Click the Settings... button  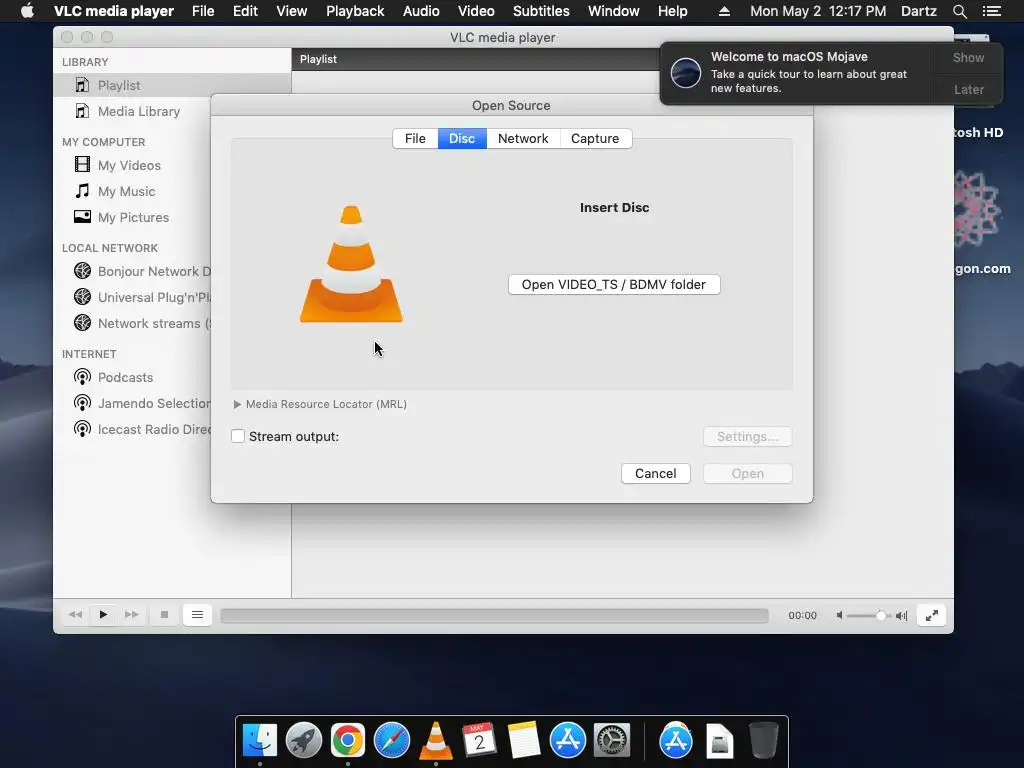pyautogui.click(x=748, y=436)
